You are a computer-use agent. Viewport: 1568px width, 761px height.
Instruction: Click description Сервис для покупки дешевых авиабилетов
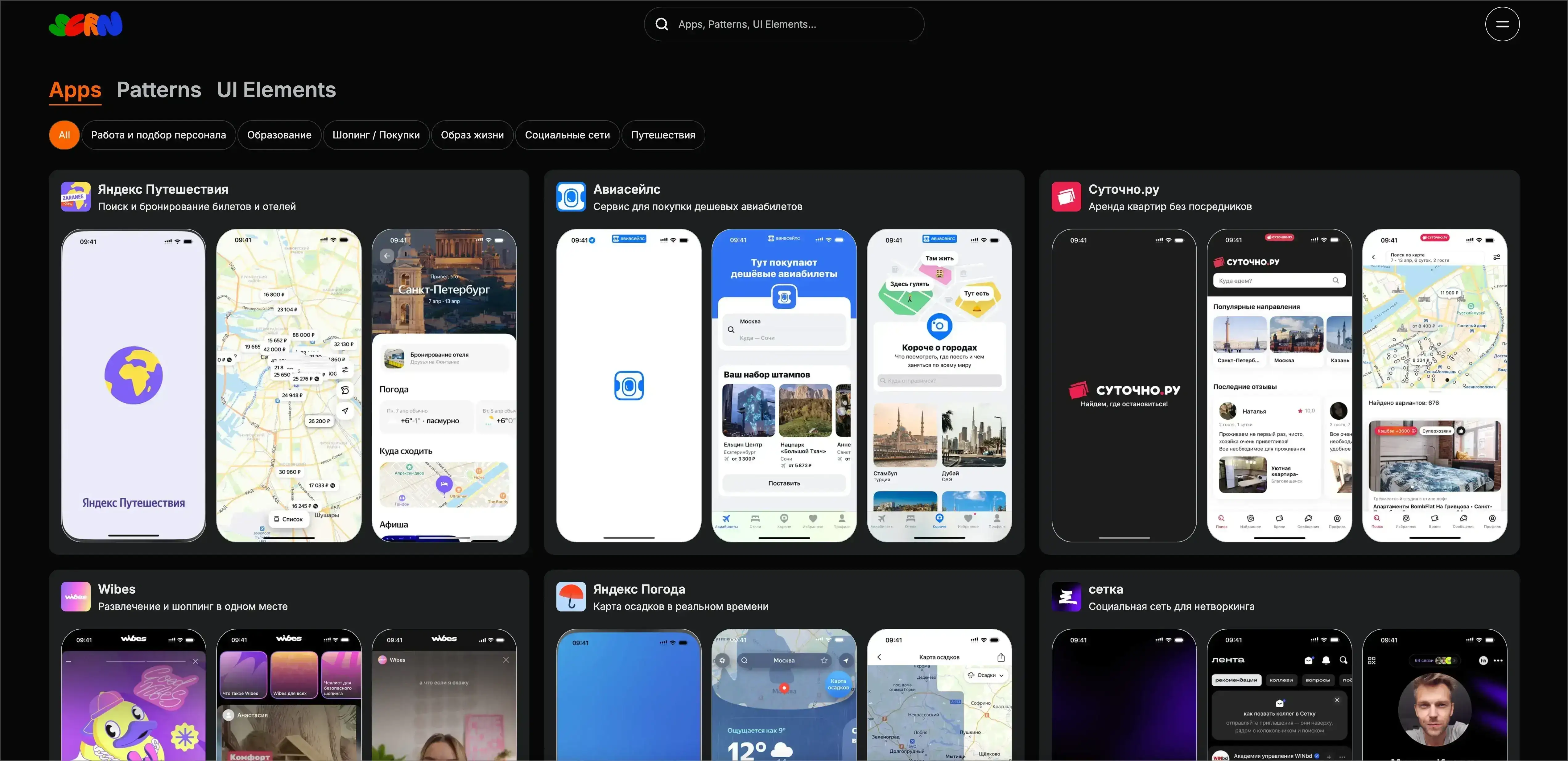click(x=698, y=207)
